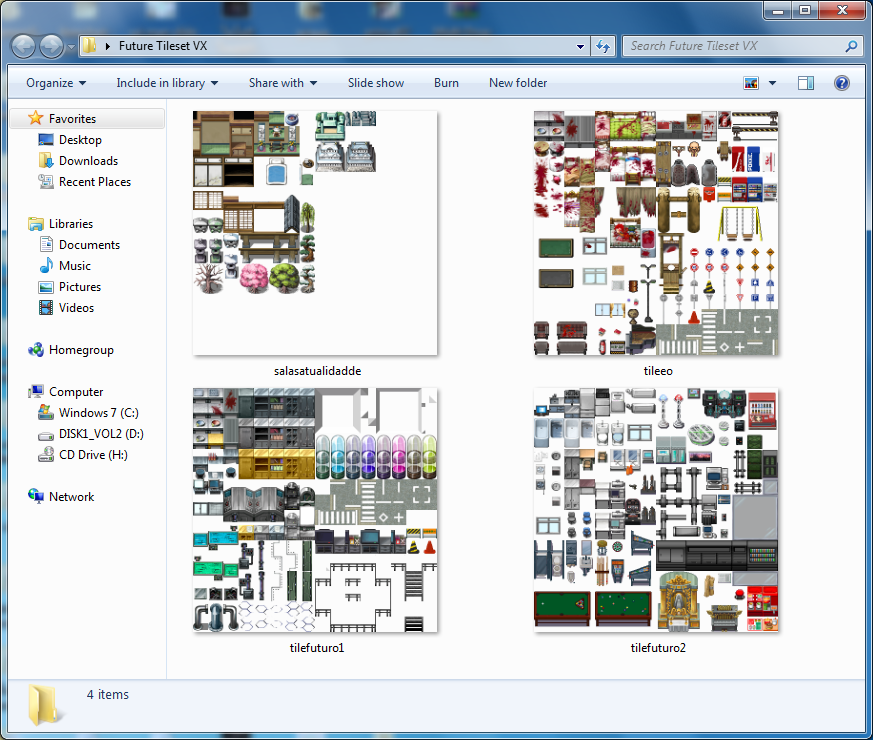Open Downloads from Favorites
The width and height of the screenshot is (873, 740).
[89, 161]
